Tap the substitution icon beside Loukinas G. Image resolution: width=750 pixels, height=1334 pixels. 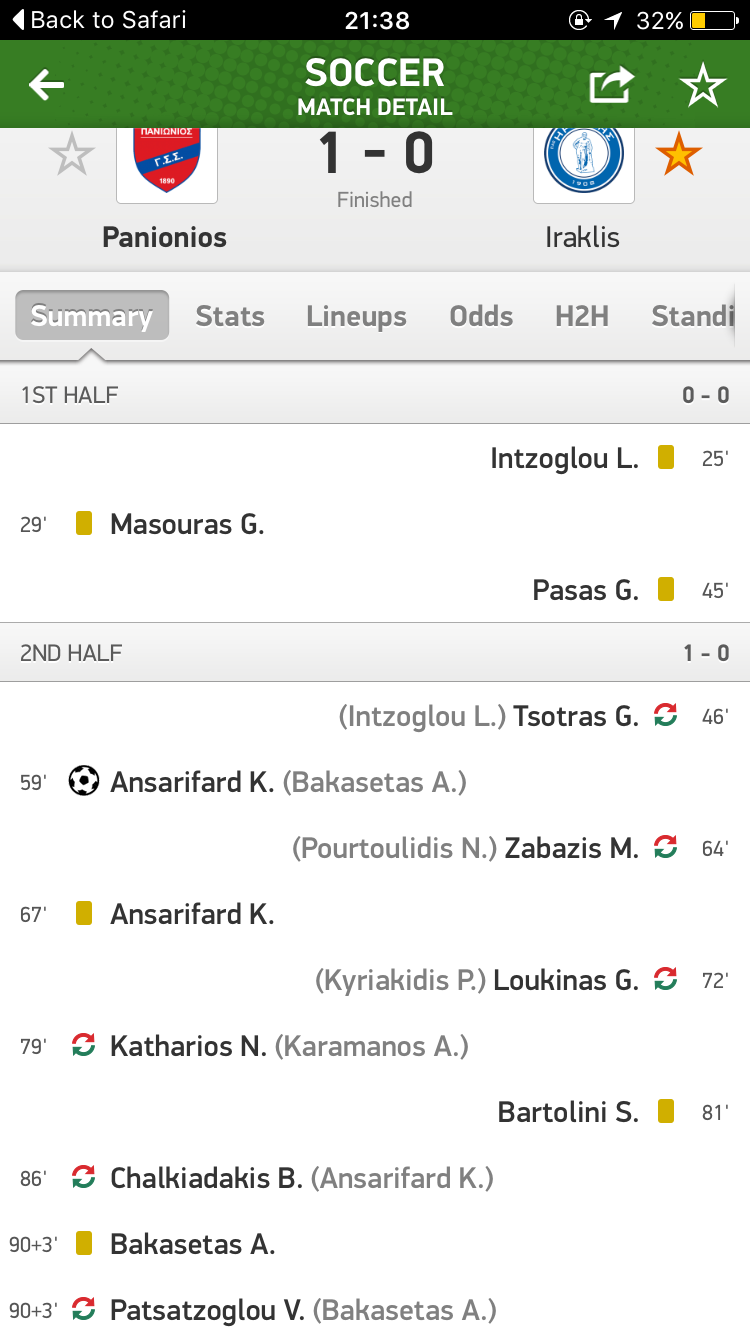665,979
